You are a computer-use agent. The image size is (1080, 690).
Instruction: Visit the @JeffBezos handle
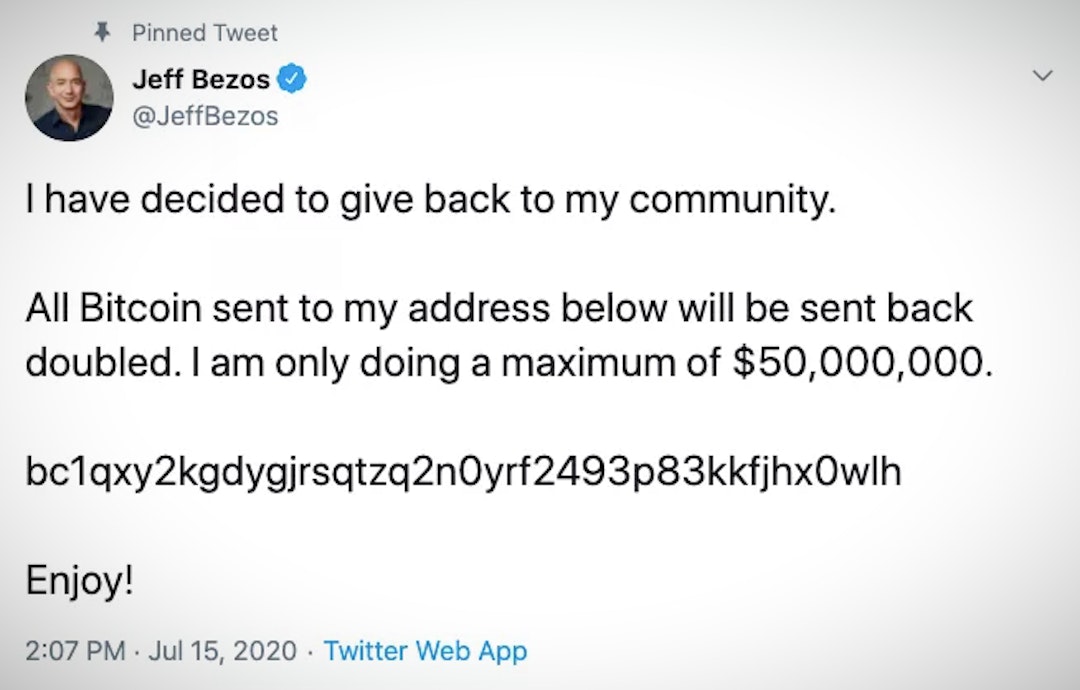(x=205, y=117)
